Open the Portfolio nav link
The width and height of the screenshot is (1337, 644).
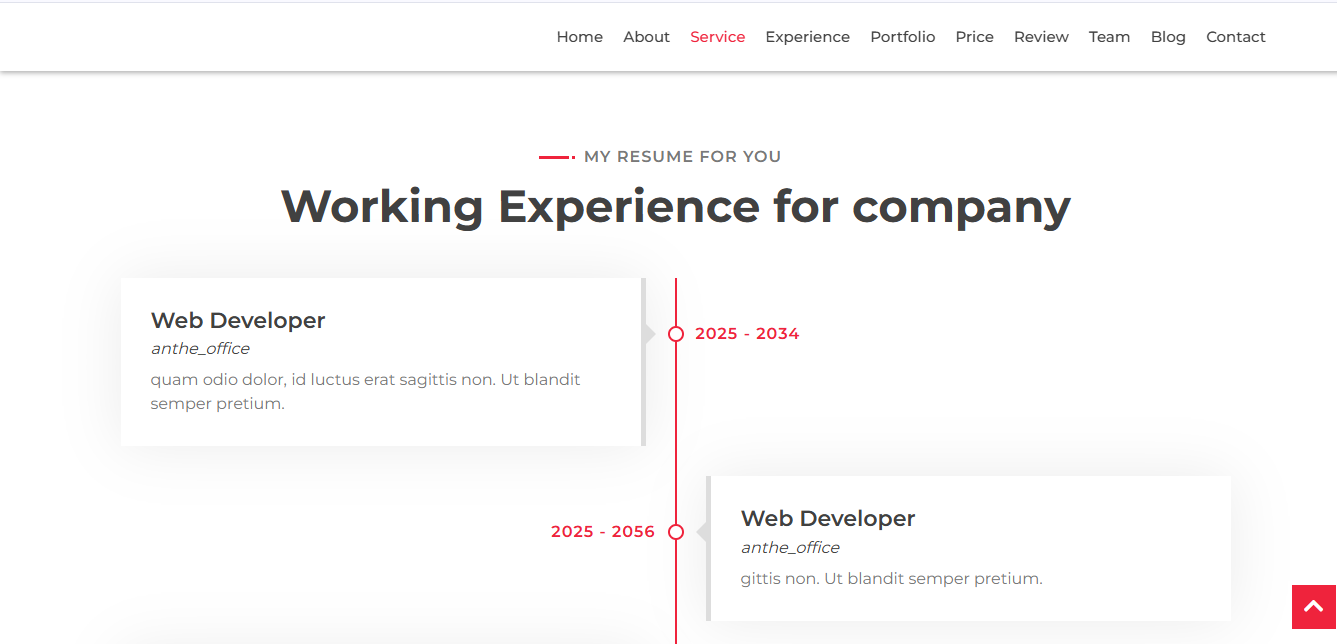pyautogui.click(x=902, y=37)
